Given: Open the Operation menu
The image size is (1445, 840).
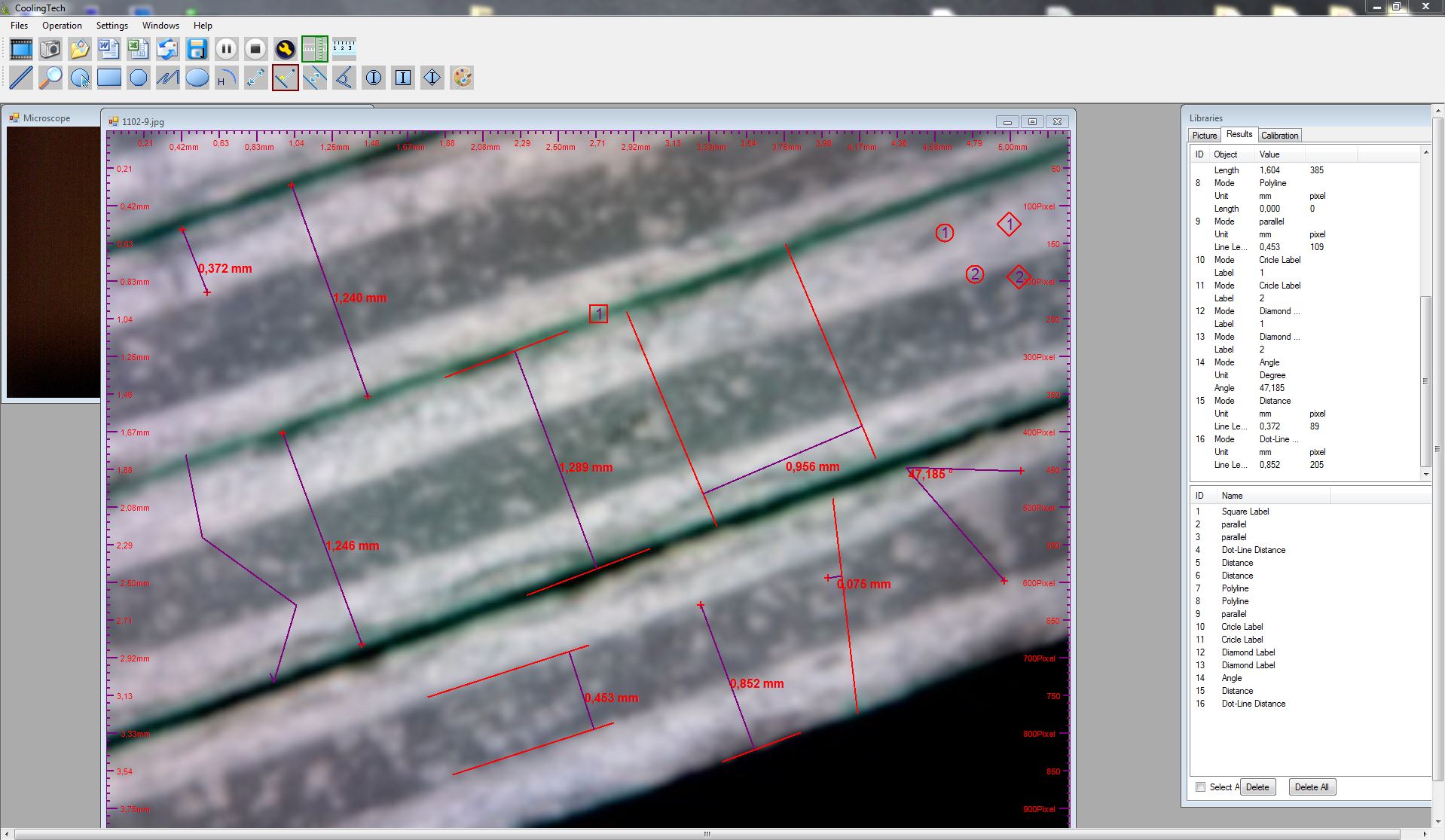Looking at the screenshot, I should pos(62,26).
